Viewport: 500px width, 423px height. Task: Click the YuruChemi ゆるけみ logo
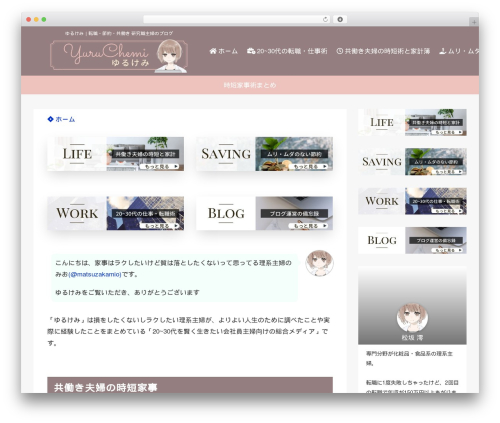(x=119, y=56)
